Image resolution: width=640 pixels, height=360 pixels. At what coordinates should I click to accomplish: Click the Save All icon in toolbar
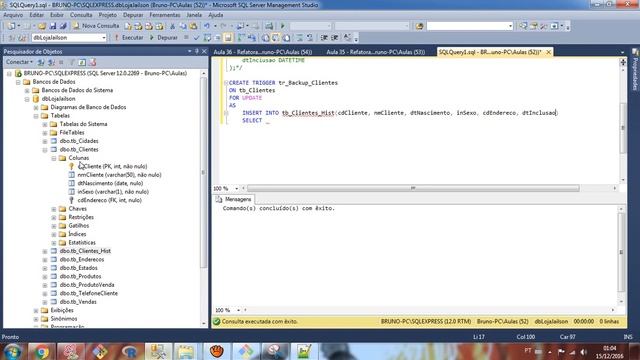click(x=63, y=26)
